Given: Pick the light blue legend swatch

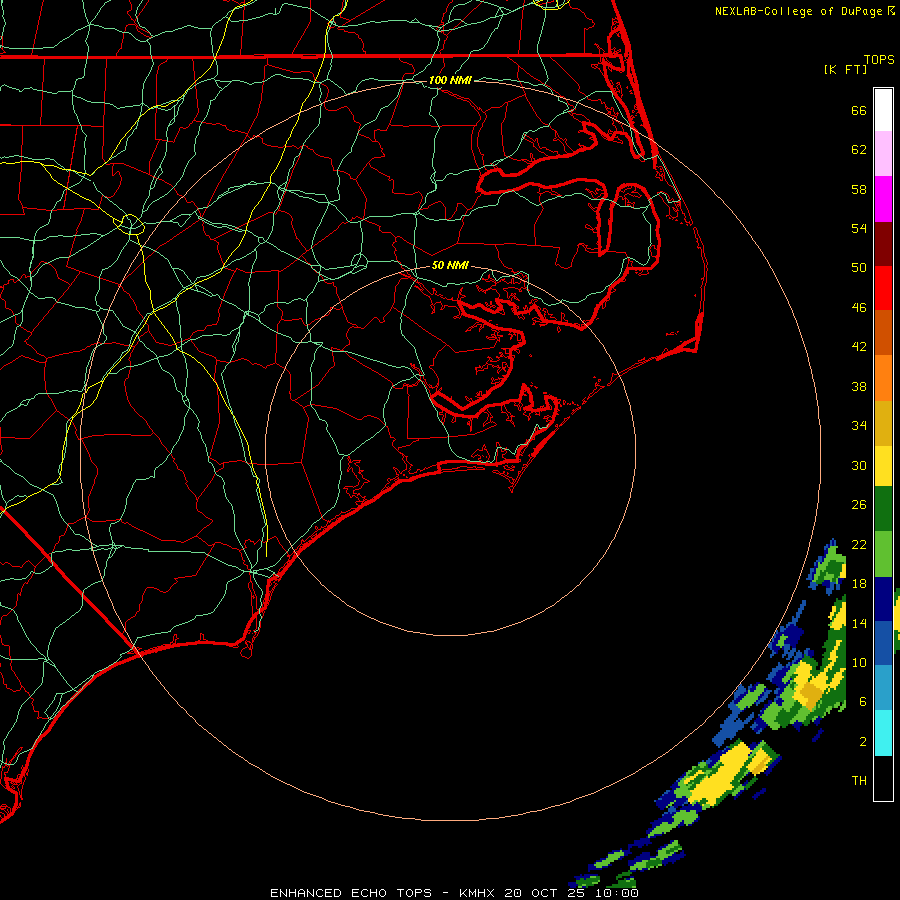Looking at the screenshot, I should 883,688.
